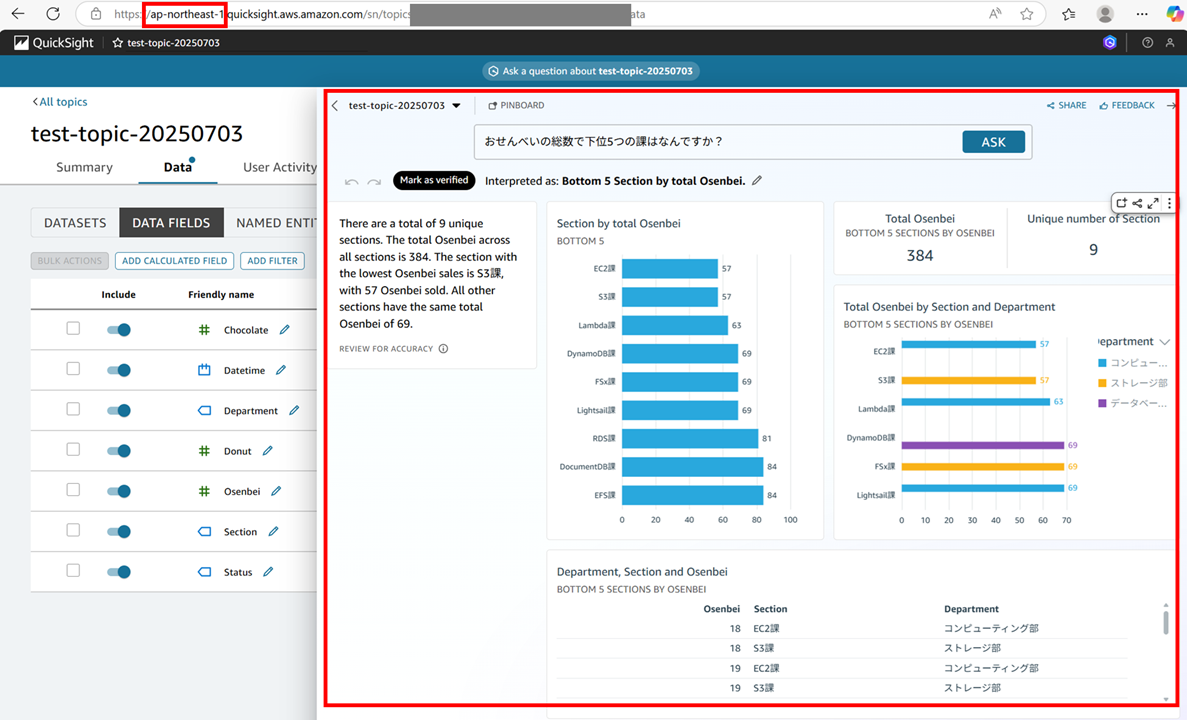Edit the Department friendly name pencil
Viewport: 1187px width, 720px height.
pyautogui.click(x=294, y=410)
